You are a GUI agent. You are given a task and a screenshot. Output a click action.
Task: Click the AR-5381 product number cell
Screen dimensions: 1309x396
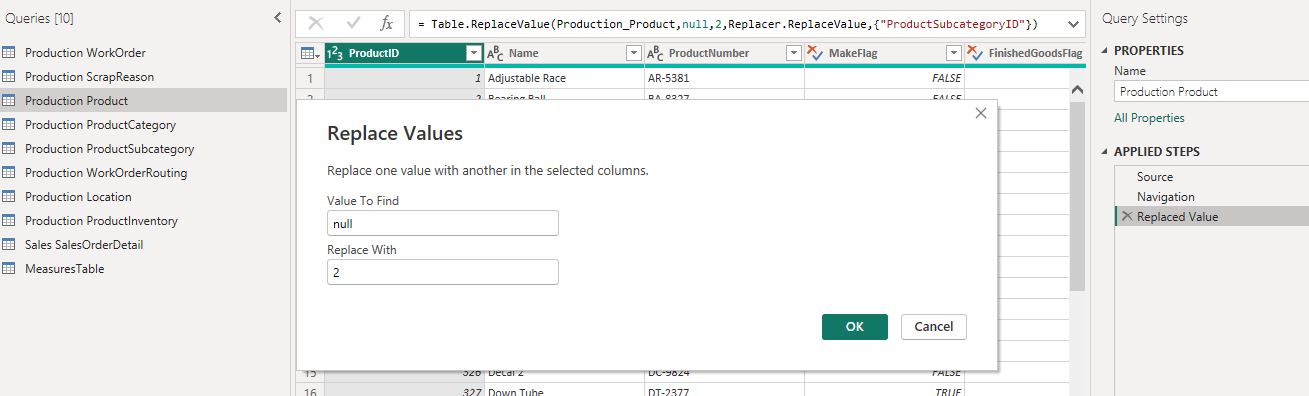tap(724, 77)
